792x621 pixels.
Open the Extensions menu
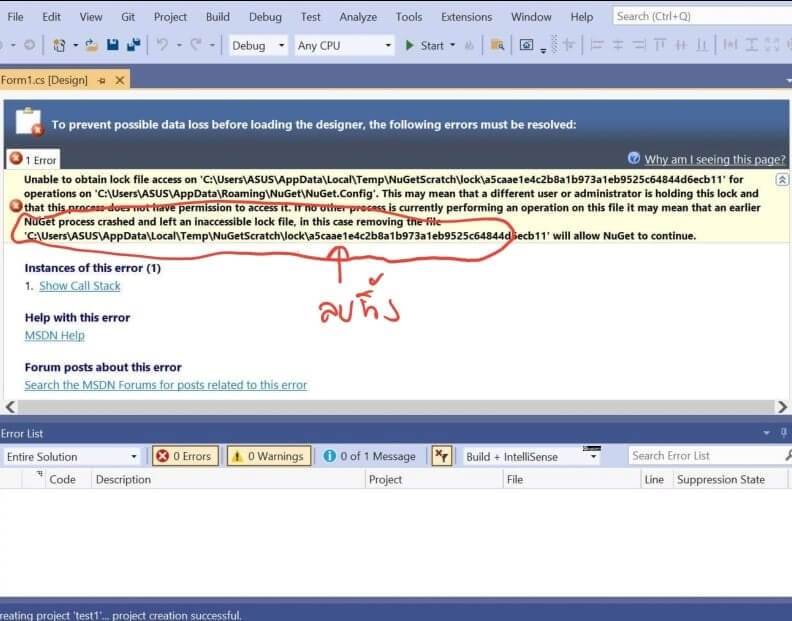[466, 17]
